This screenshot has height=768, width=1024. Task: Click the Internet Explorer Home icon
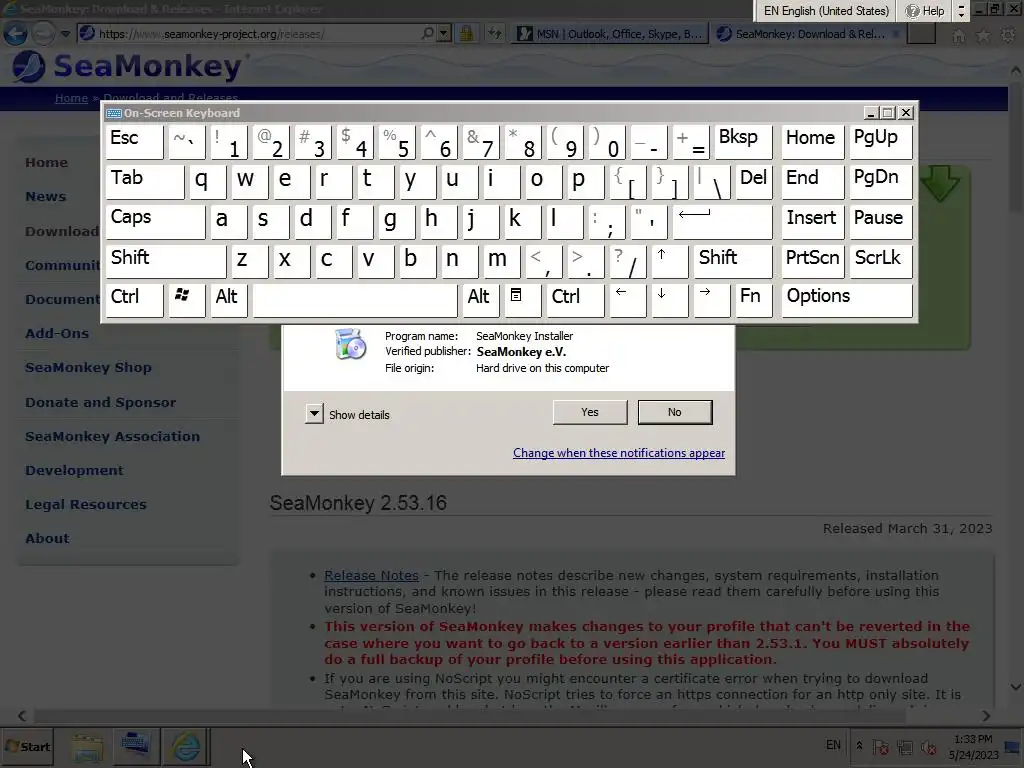coord(958,37)
